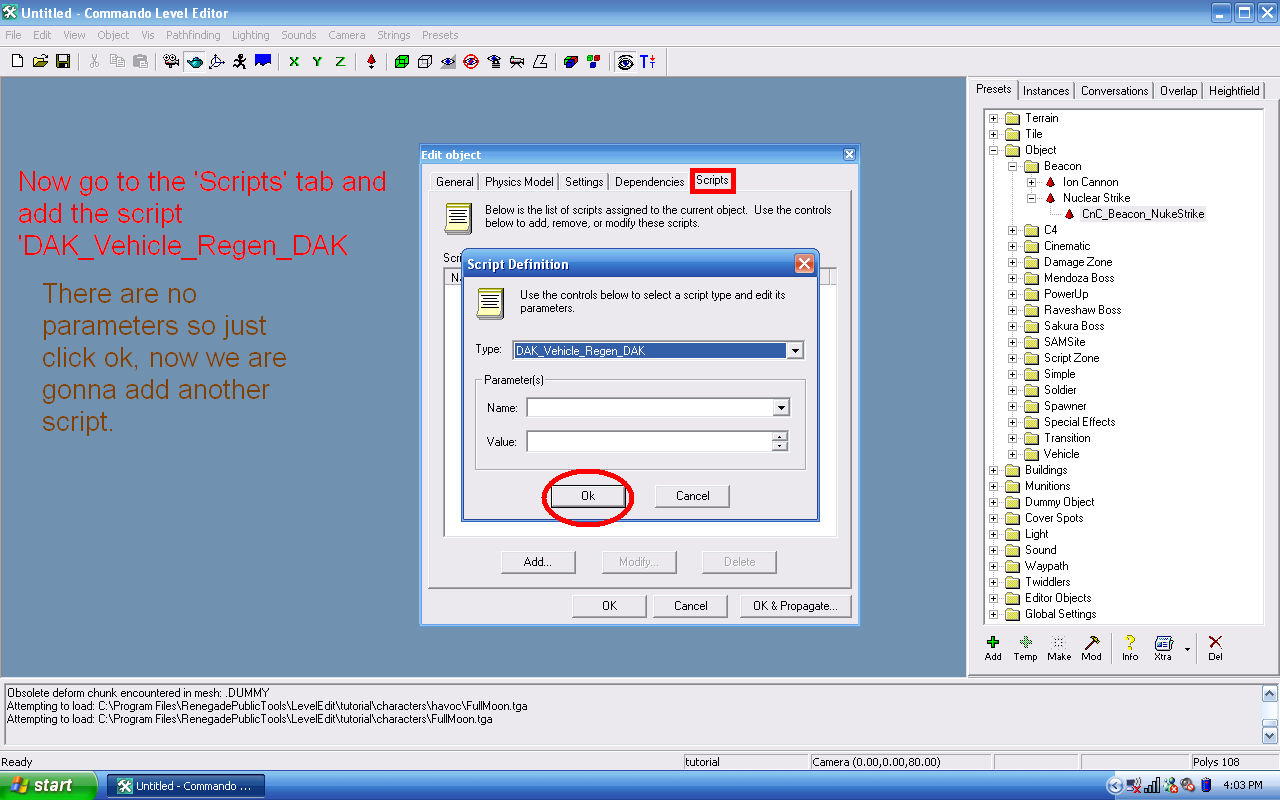Toggle the X axis restriction

(294, 62)
